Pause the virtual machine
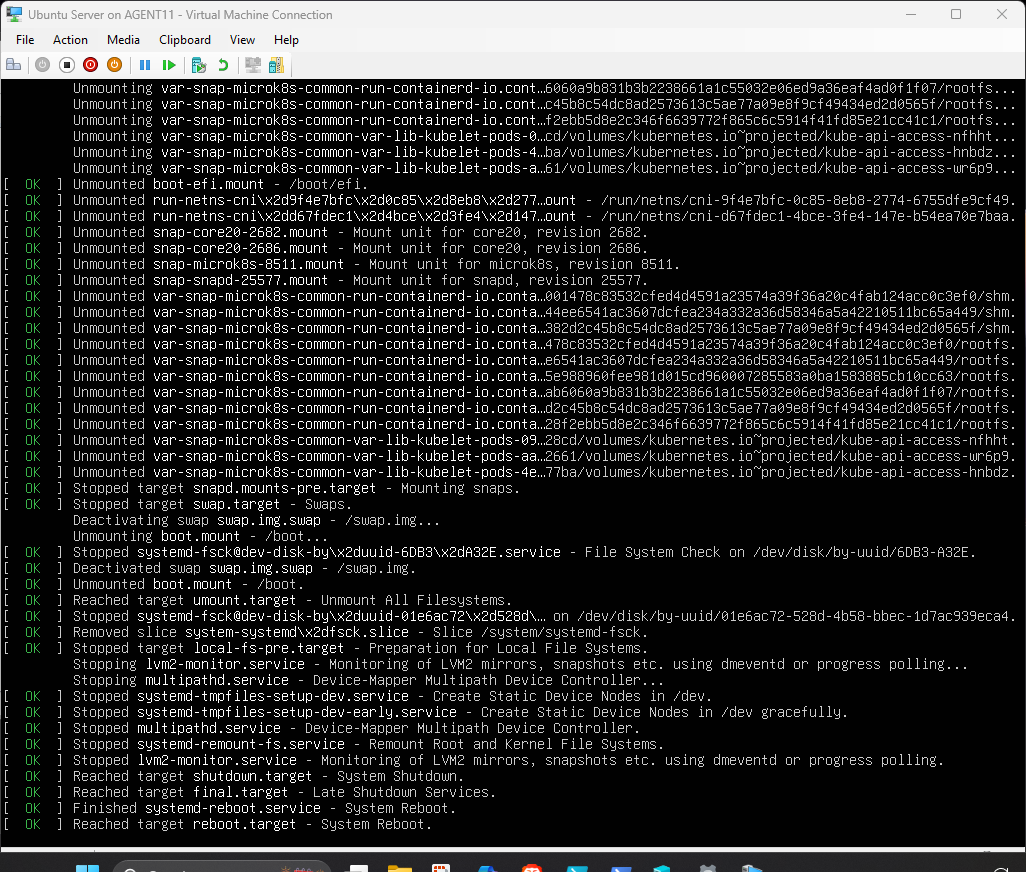 tap(145, 65)
